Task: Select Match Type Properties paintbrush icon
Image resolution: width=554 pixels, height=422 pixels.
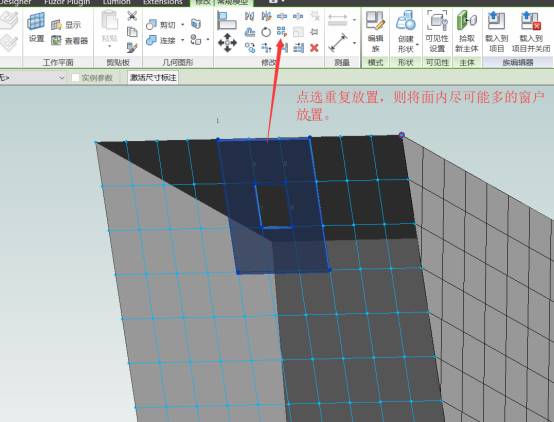Action: [132, 47]
